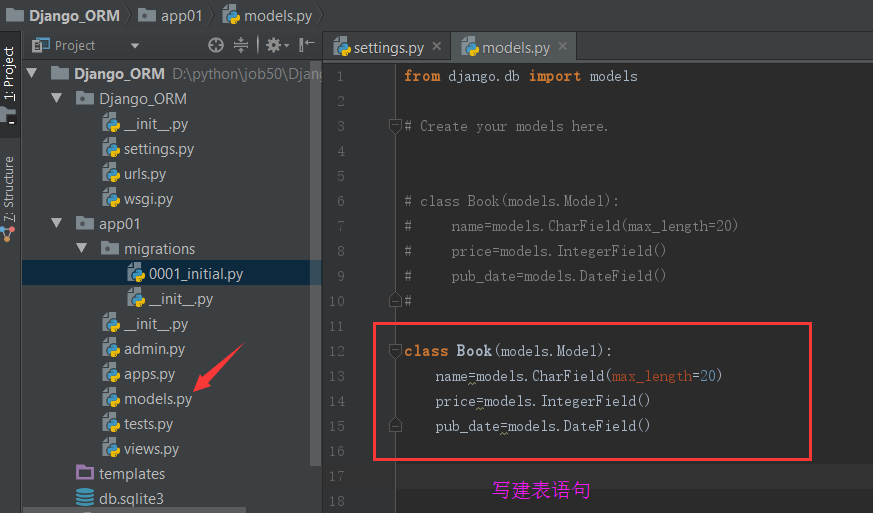Toggle the fold marker at line 10

click(x=395, y=300)
